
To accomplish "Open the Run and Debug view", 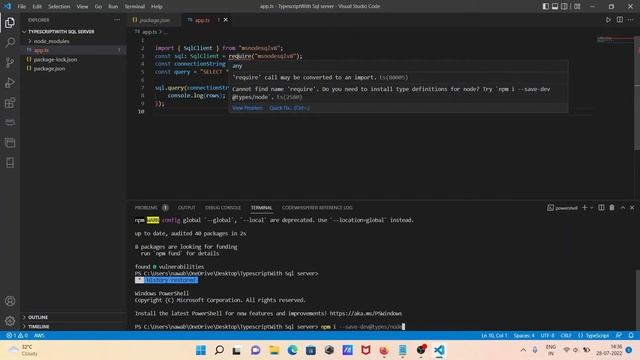I will [x=10, y=82].
